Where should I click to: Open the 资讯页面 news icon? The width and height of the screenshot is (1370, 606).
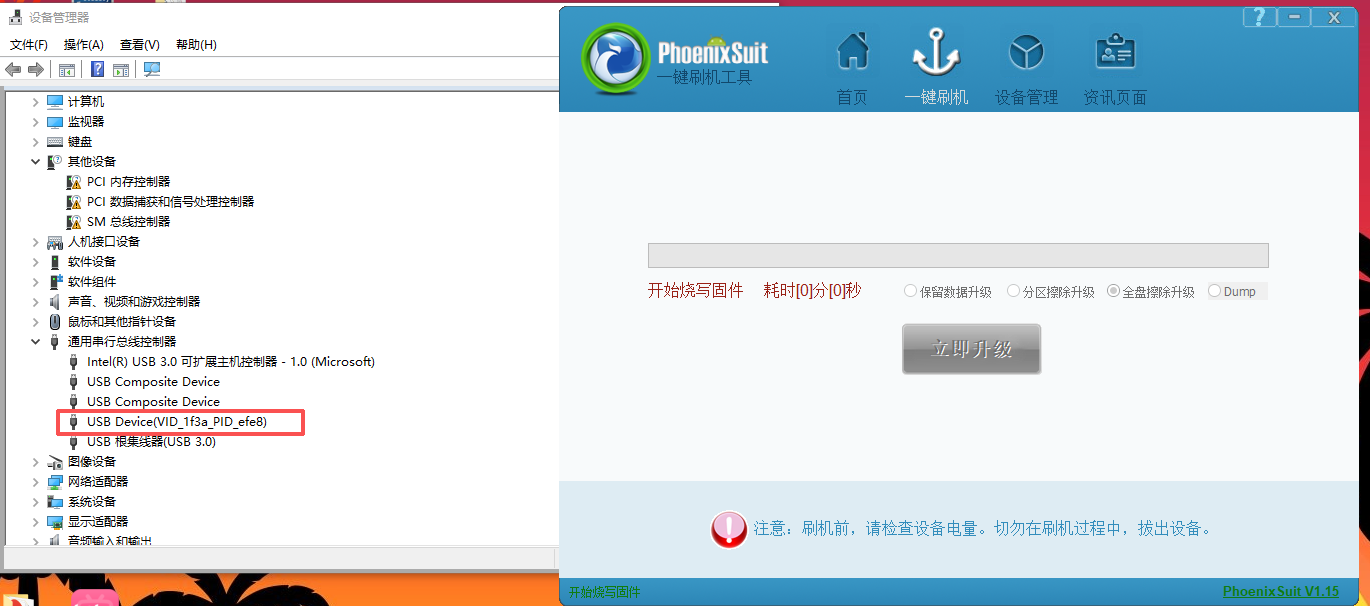(x=1114, y=60)
